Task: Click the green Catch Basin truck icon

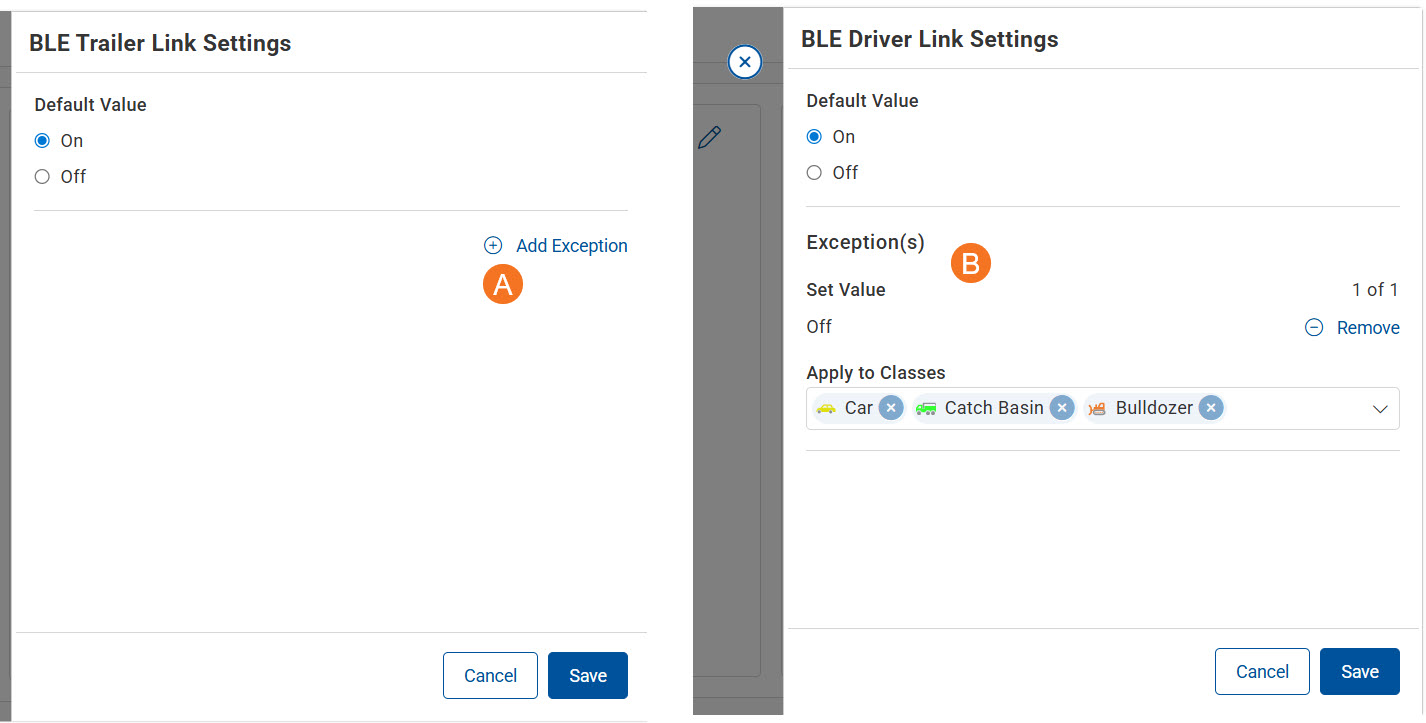Action: click(x=926, y=408)
